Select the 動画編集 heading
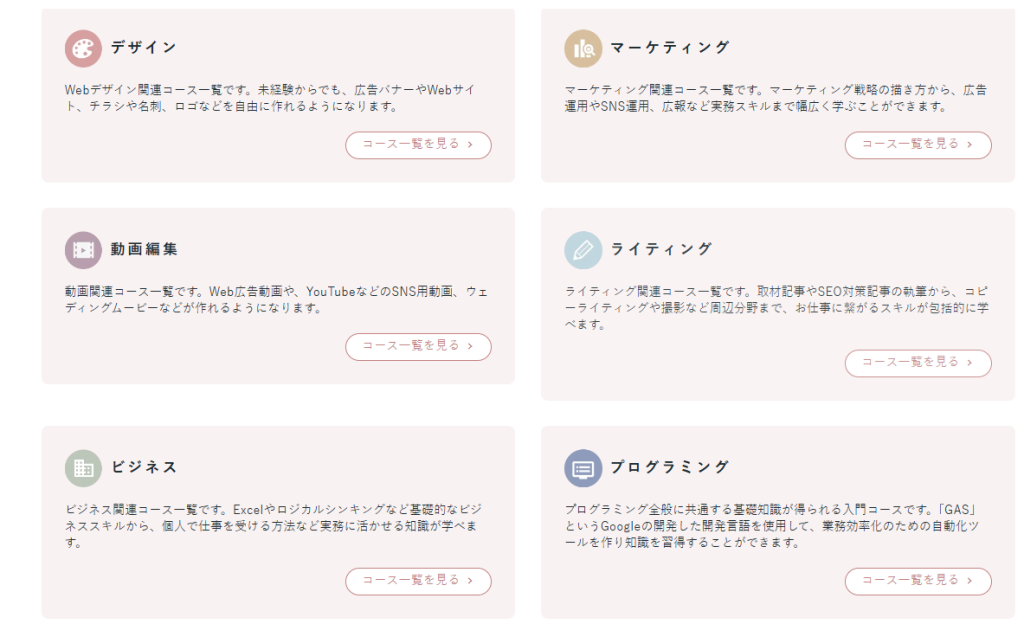The height and width of the screenshot is (624, 1024). tap(146, 249)
